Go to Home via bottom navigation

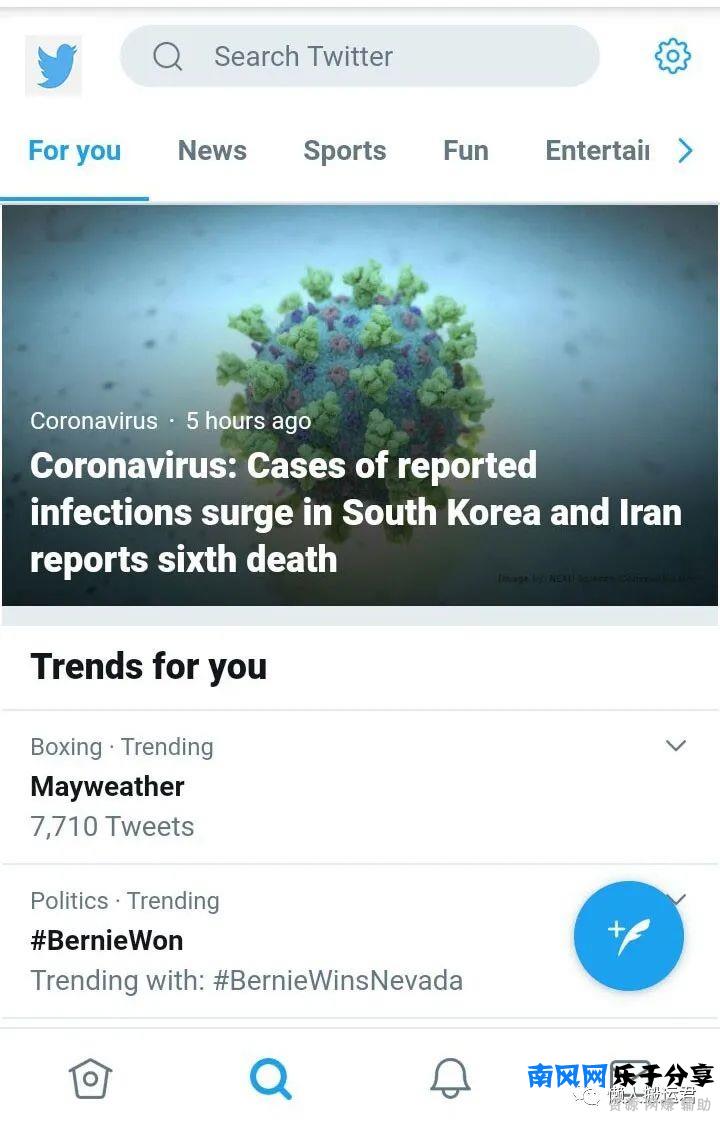90,1078
